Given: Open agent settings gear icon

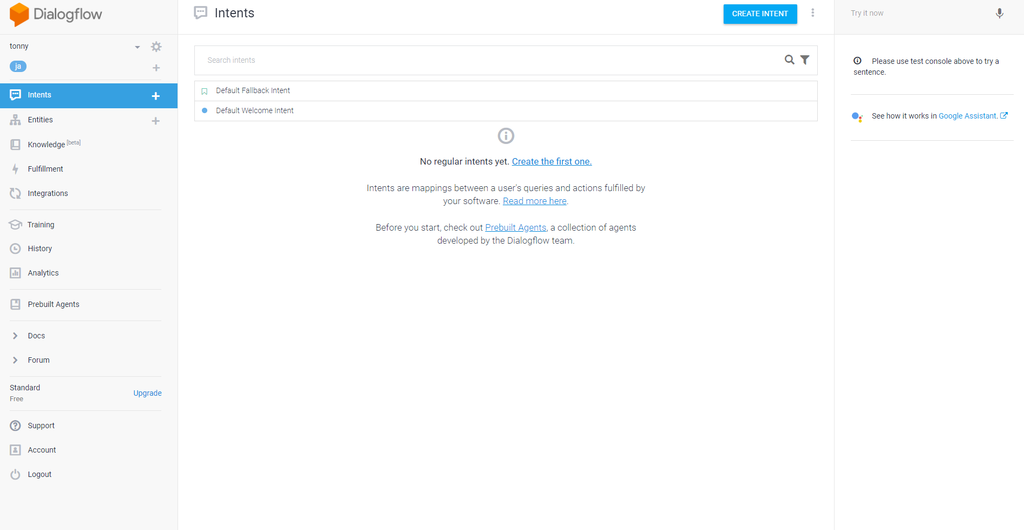Looking at the screenshot, I should tap(156, 47).
